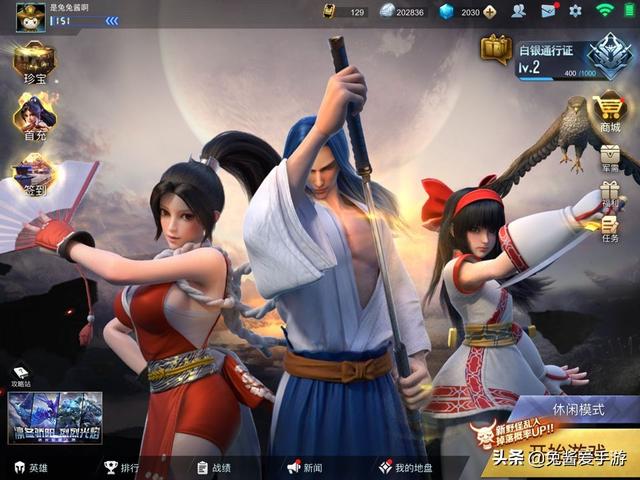Tap the silver ore currency icon
The width and height of the screenshot is (640, 480).
[x=387, y=11]
